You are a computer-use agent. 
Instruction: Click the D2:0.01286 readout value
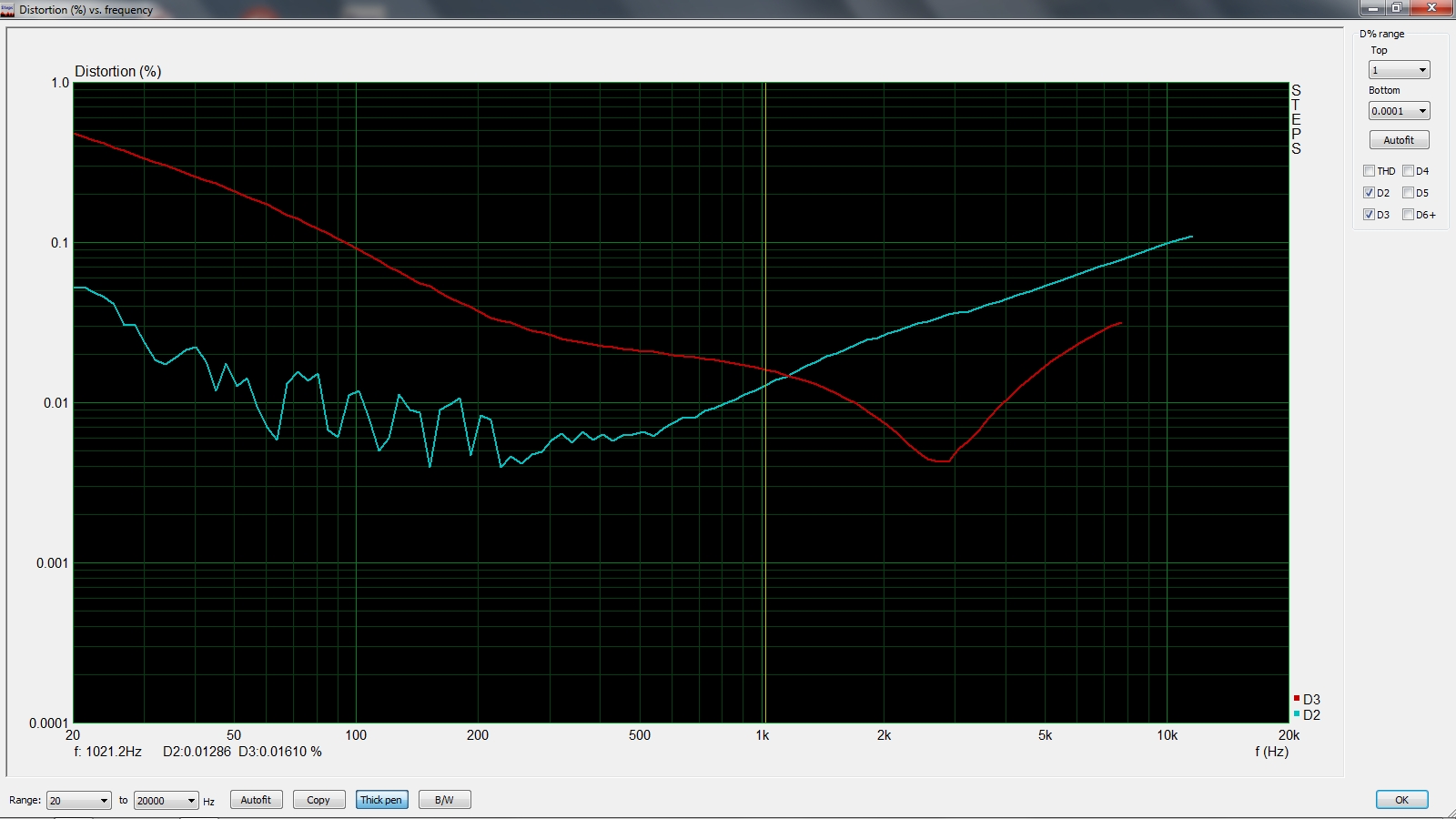tap(197, 752)
